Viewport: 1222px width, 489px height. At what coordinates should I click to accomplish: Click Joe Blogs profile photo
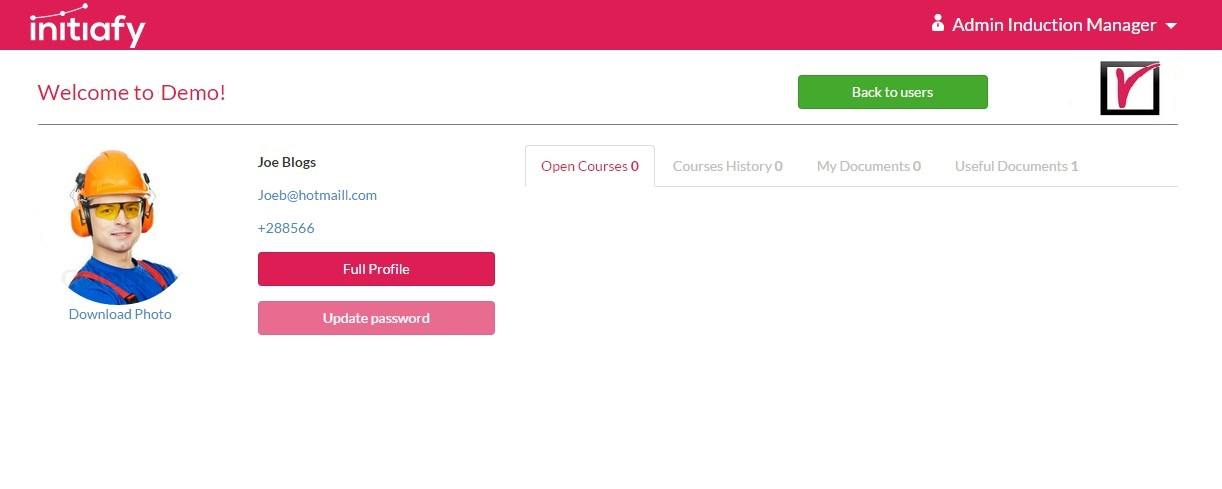point(120,227)
